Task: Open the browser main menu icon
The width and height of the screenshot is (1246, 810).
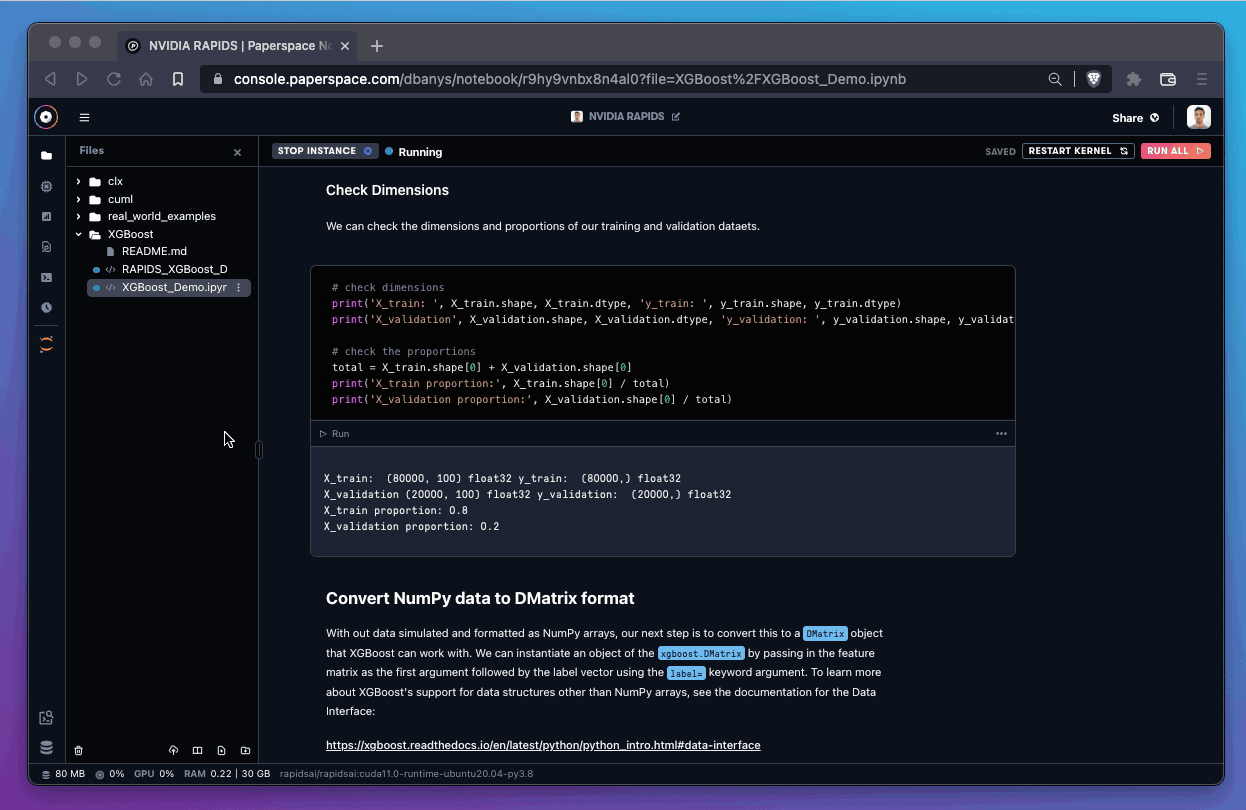Action: pos(1202,79)
